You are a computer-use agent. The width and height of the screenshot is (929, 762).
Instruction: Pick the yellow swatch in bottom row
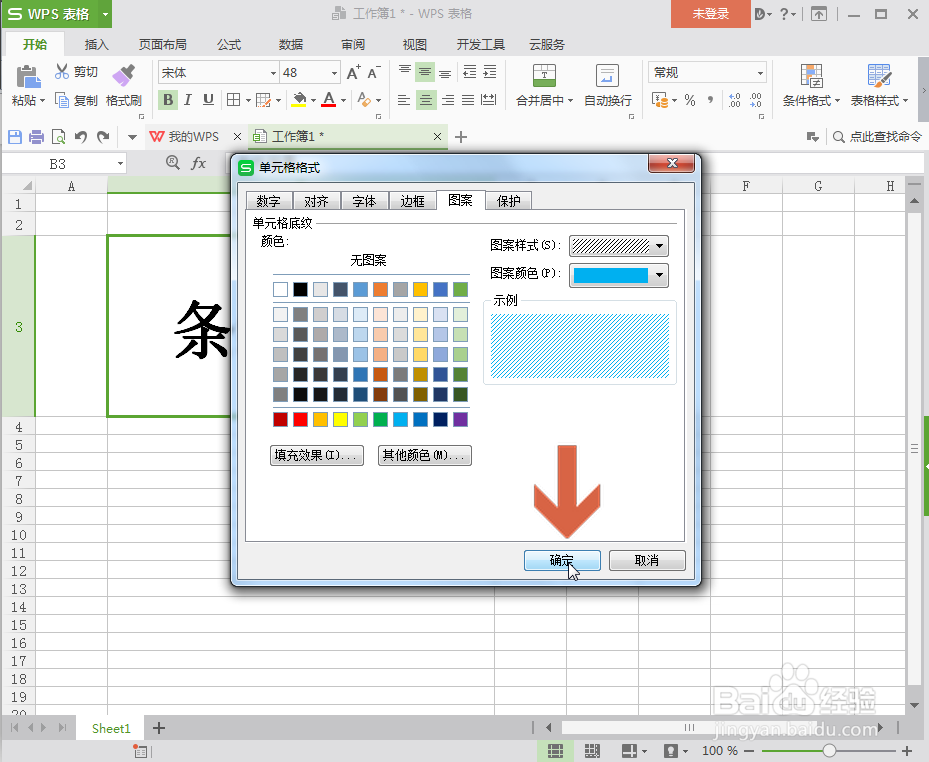coord(340,420)
